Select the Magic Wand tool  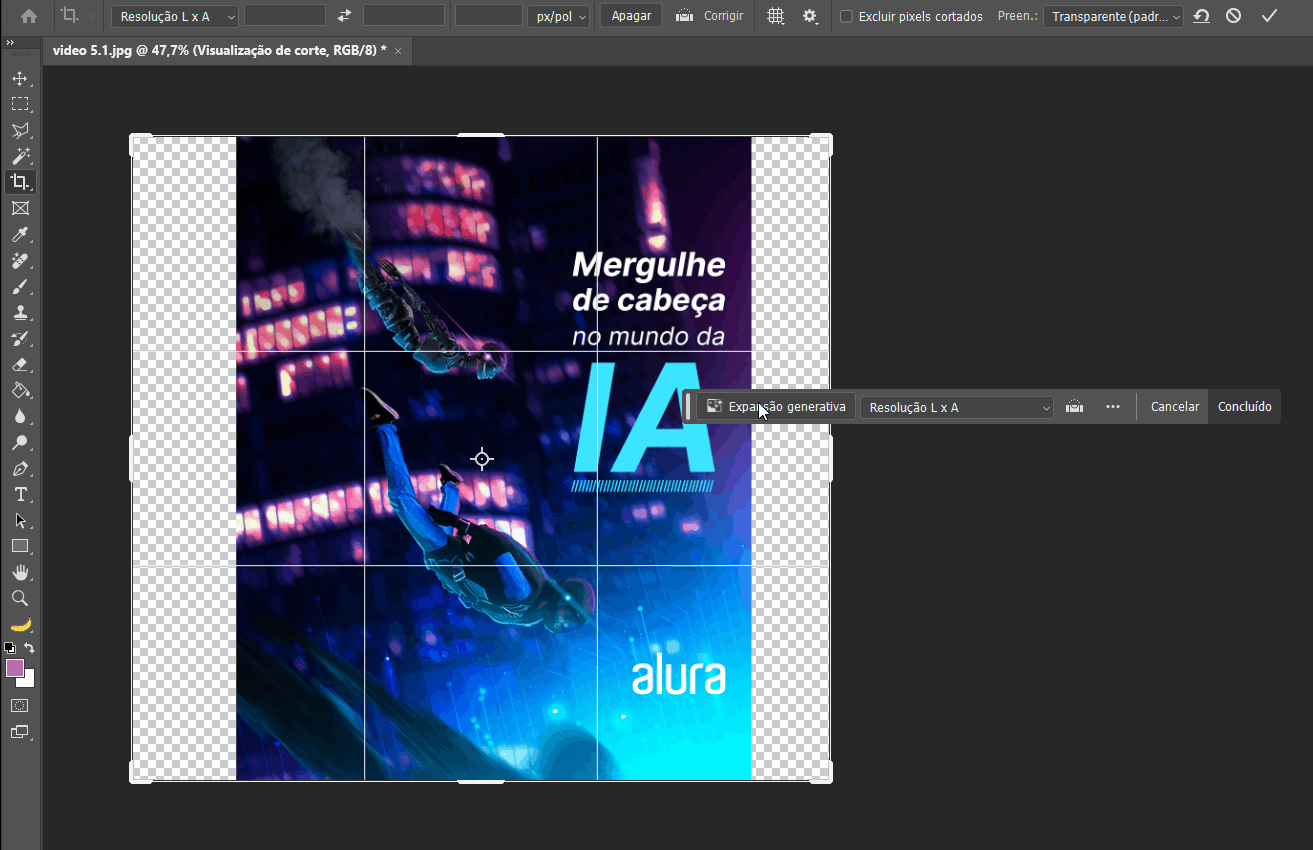click(x=19, y=156)
